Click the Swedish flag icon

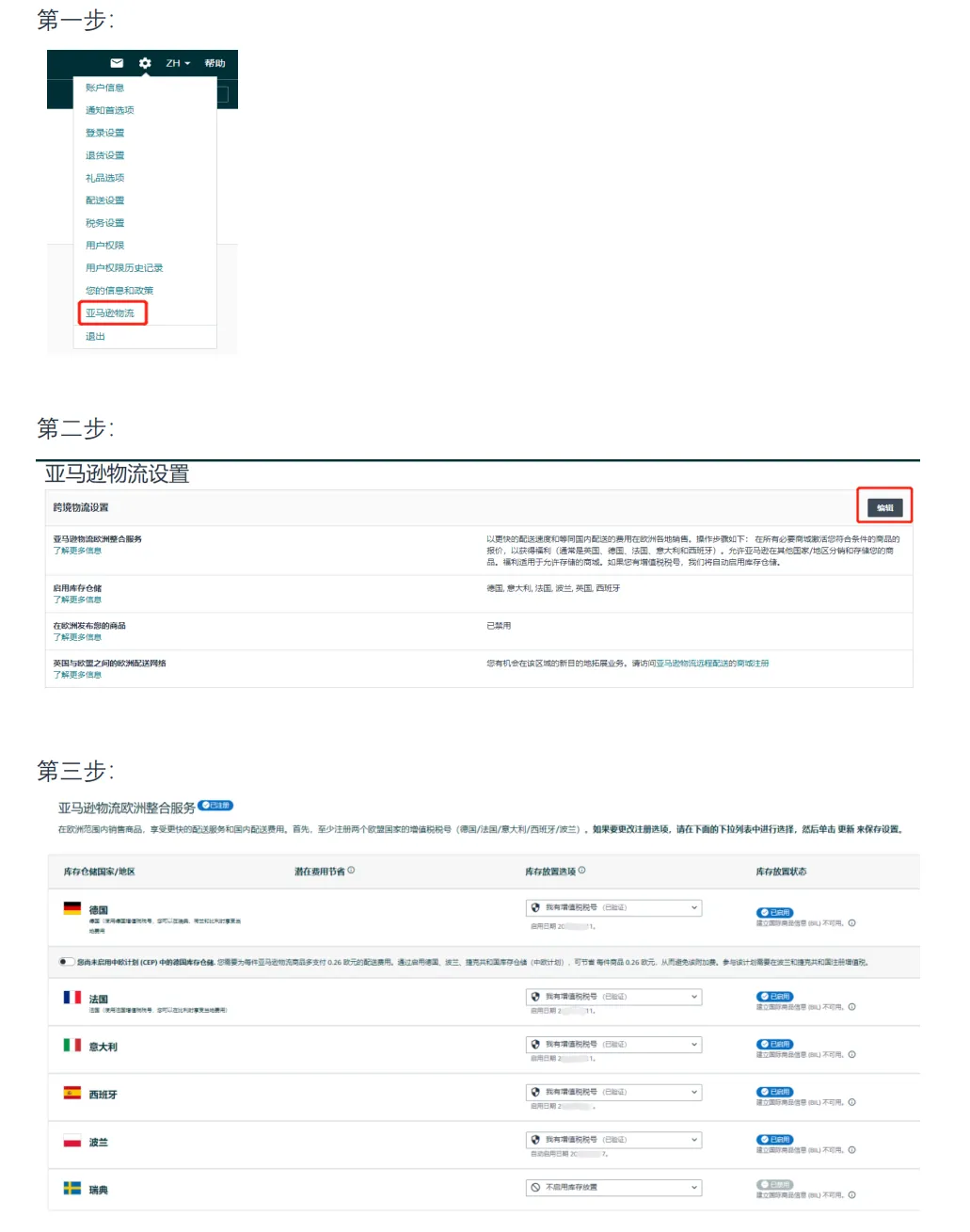pos(72,1189)
